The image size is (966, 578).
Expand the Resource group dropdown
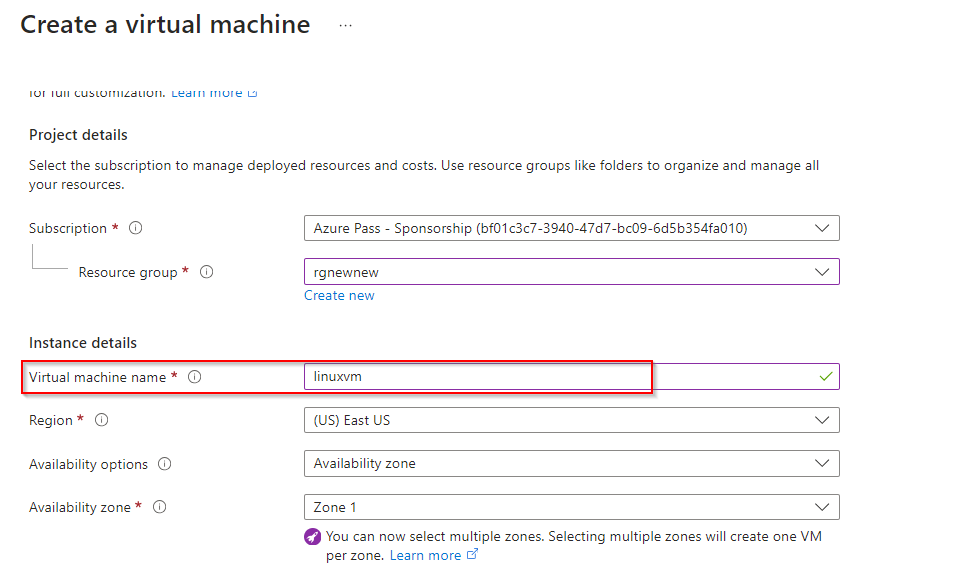(x=571, y=272)
